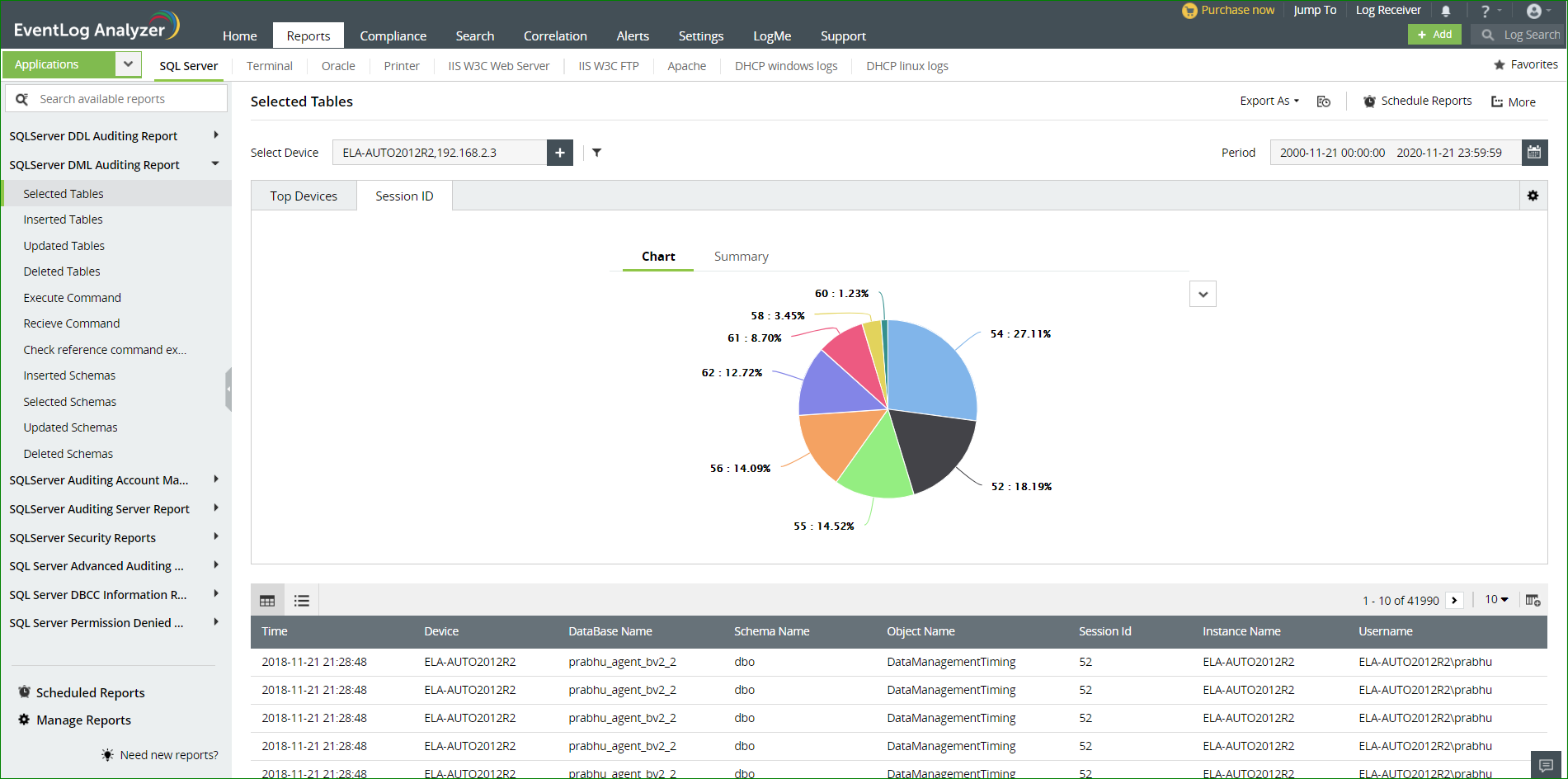
Task: Open Export As dropdown
Action: (1269, 101)
